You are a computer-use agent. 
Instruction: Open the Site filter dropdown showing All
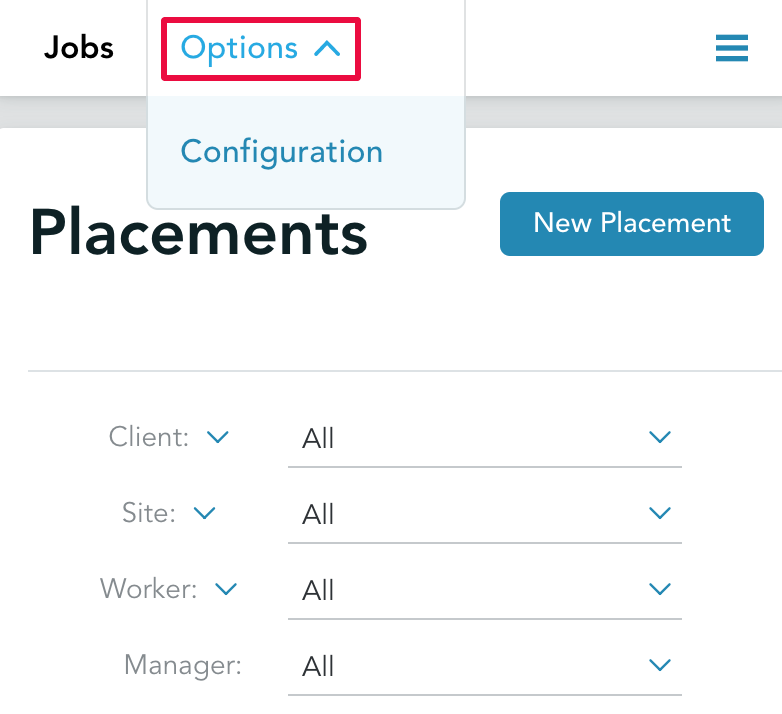(x=485, y=514)
